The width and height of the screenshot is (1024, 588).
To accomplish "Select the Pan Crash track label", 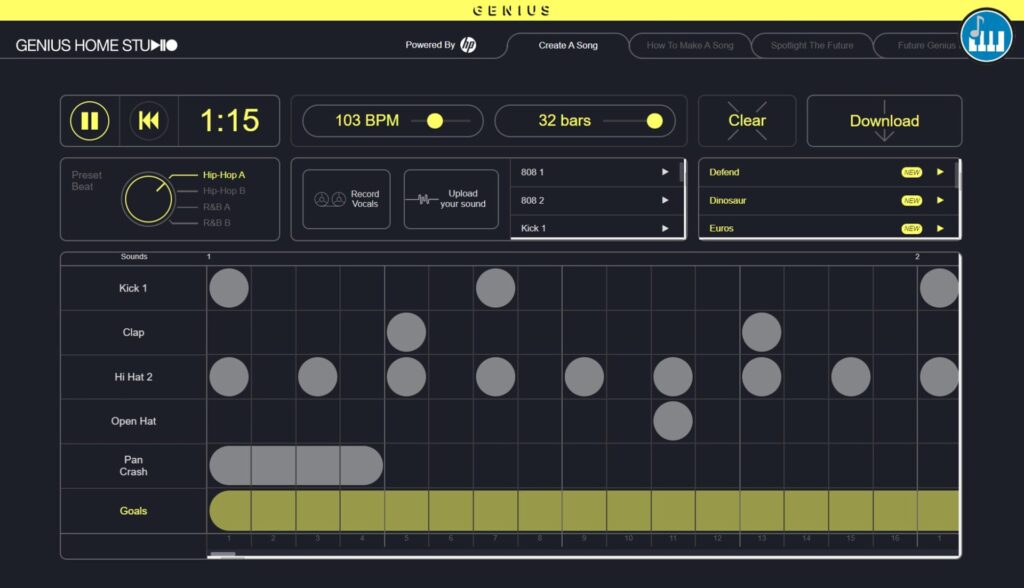I will click(x=133, y=466).
